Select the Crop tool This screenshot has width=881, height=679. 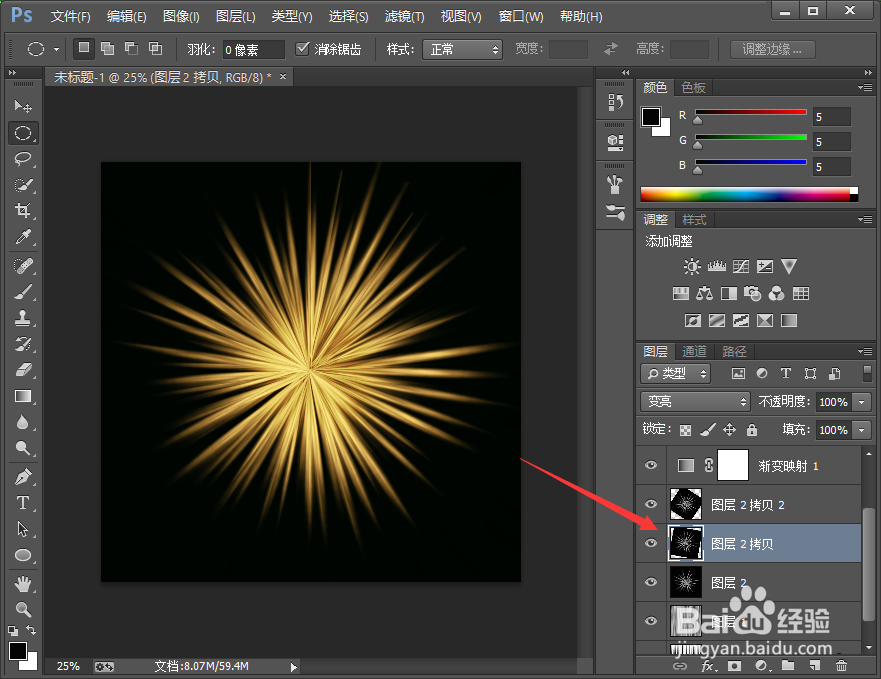pyautogui.click(x=22, y=211)
